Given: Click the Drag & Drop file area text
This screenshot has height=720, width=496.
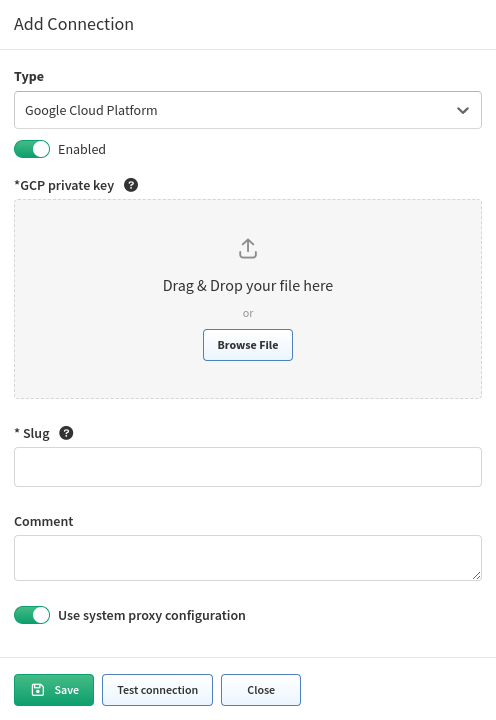Looking at the screenshot, I should coord(248,286).
